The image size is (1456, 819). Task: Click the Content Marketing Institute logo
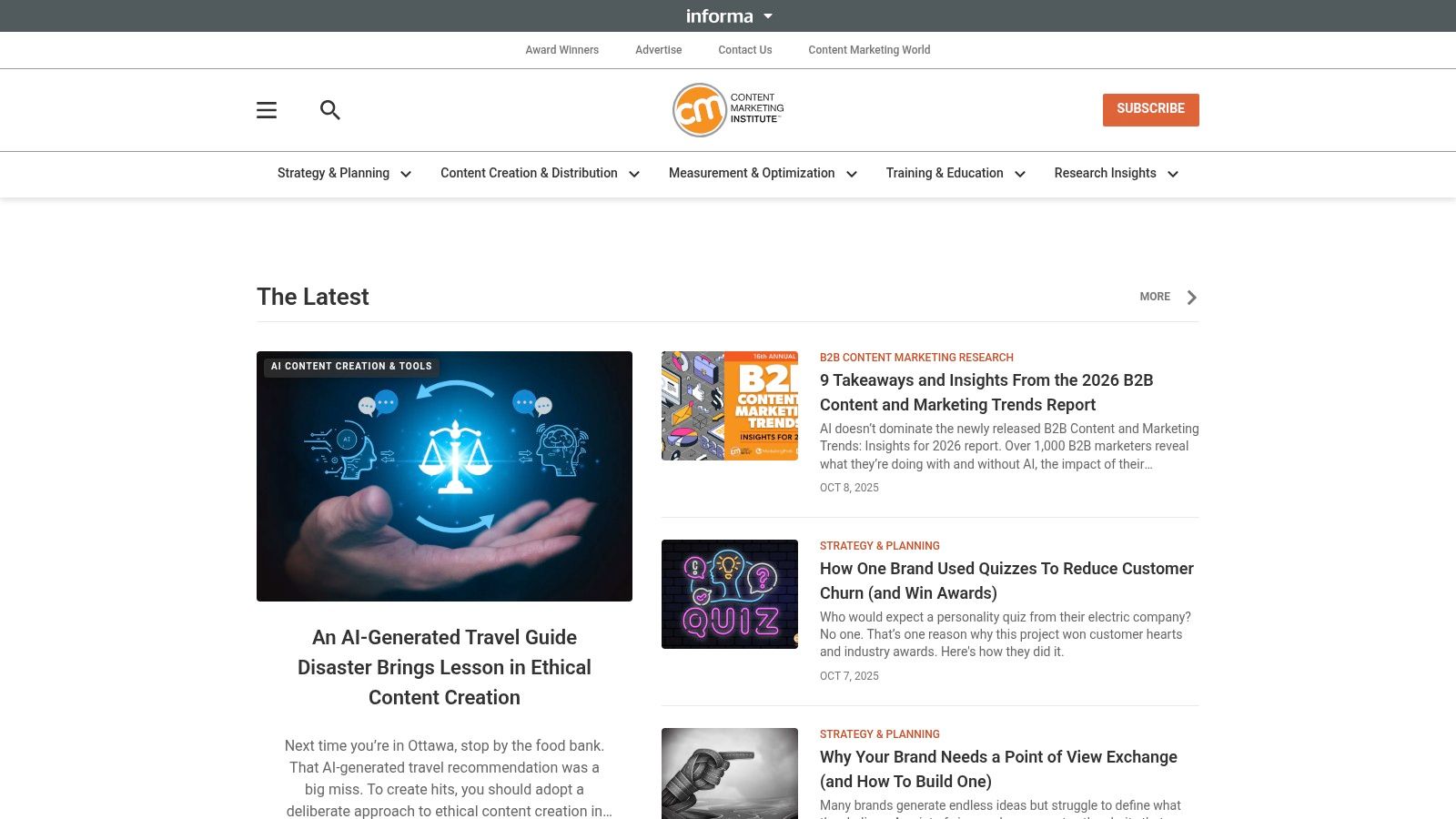click(728, 110)
